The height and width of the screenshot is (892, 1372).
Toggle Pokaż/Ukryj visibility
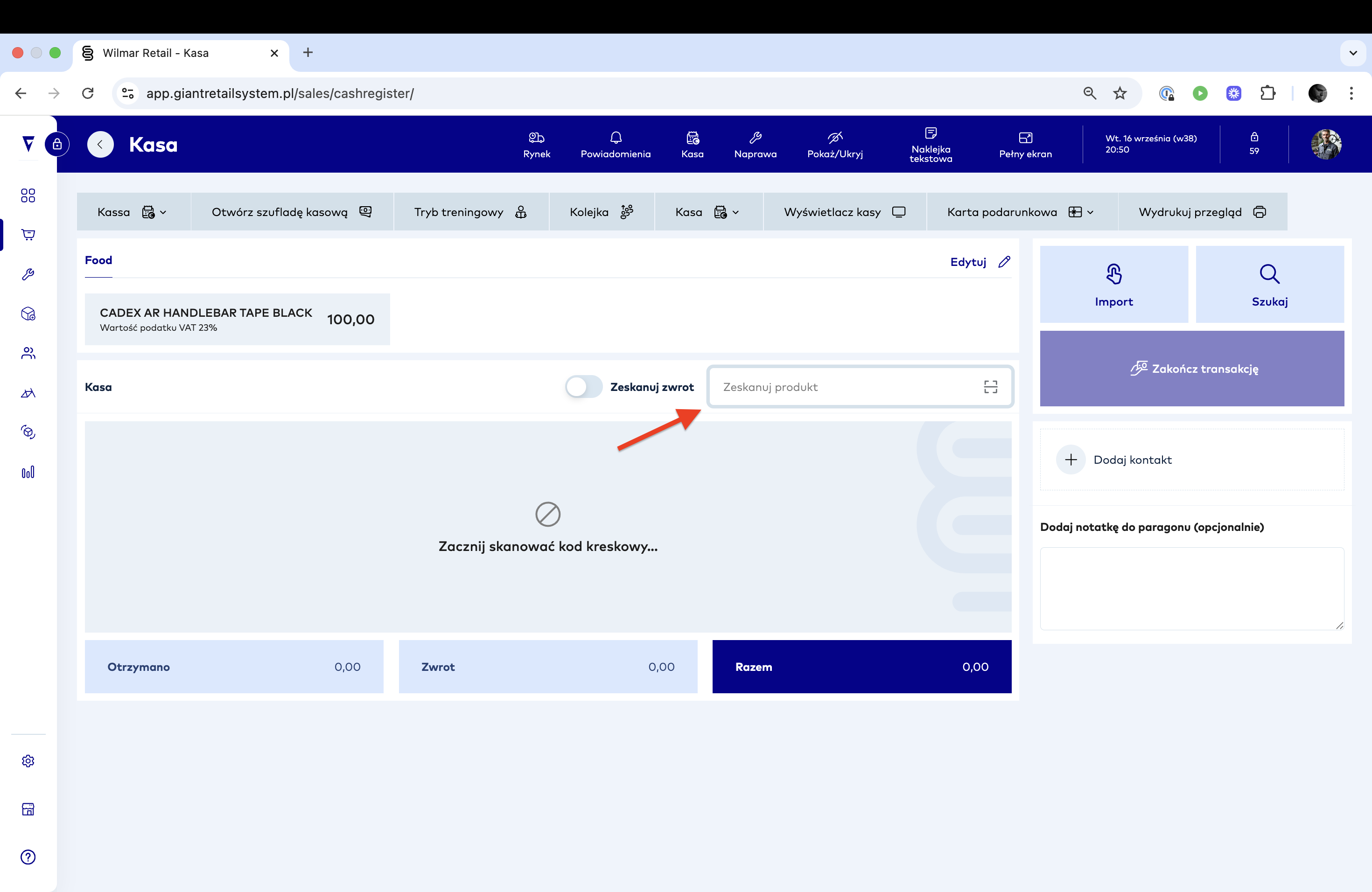coord(835,144)
